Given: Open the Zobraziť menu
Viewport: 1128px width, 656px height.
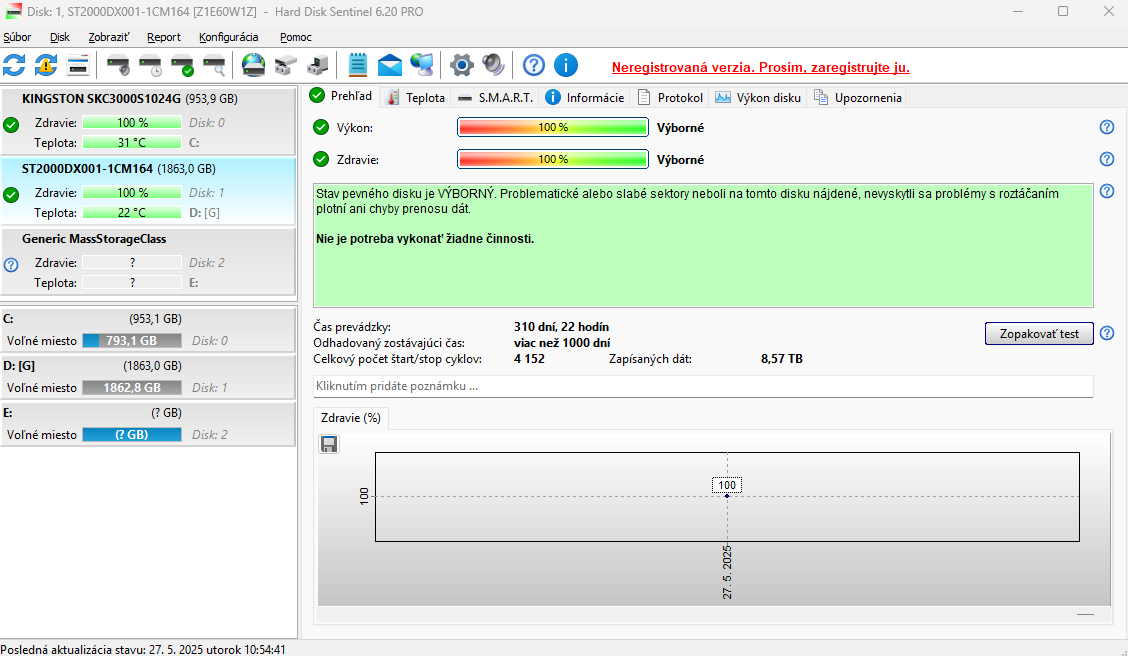Looking at the screenshot, I should coord(109,37).
